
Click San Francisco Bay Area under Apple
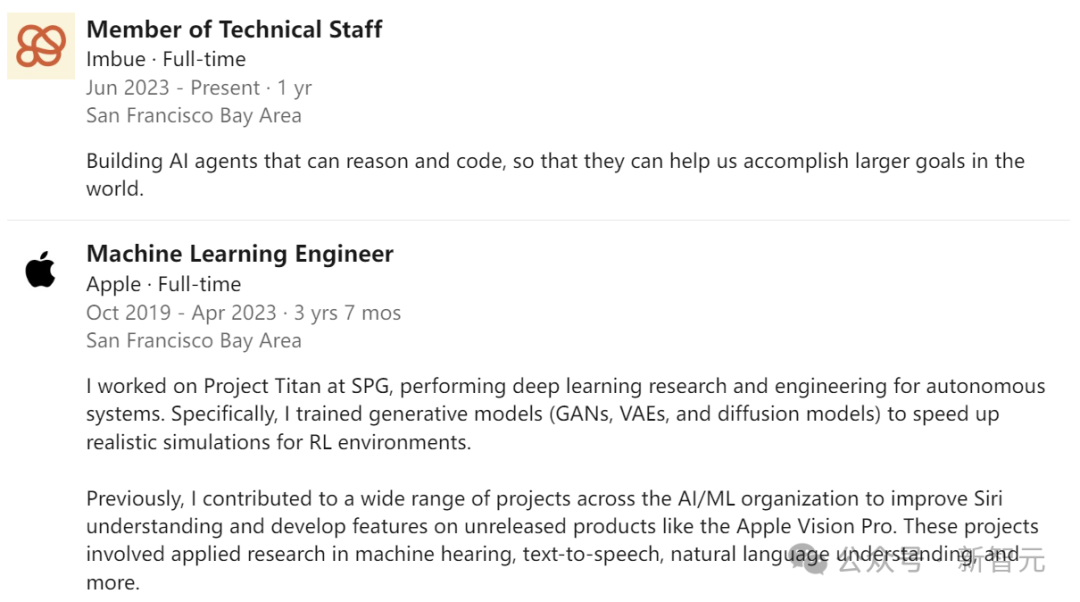click(x=193, y=341)
